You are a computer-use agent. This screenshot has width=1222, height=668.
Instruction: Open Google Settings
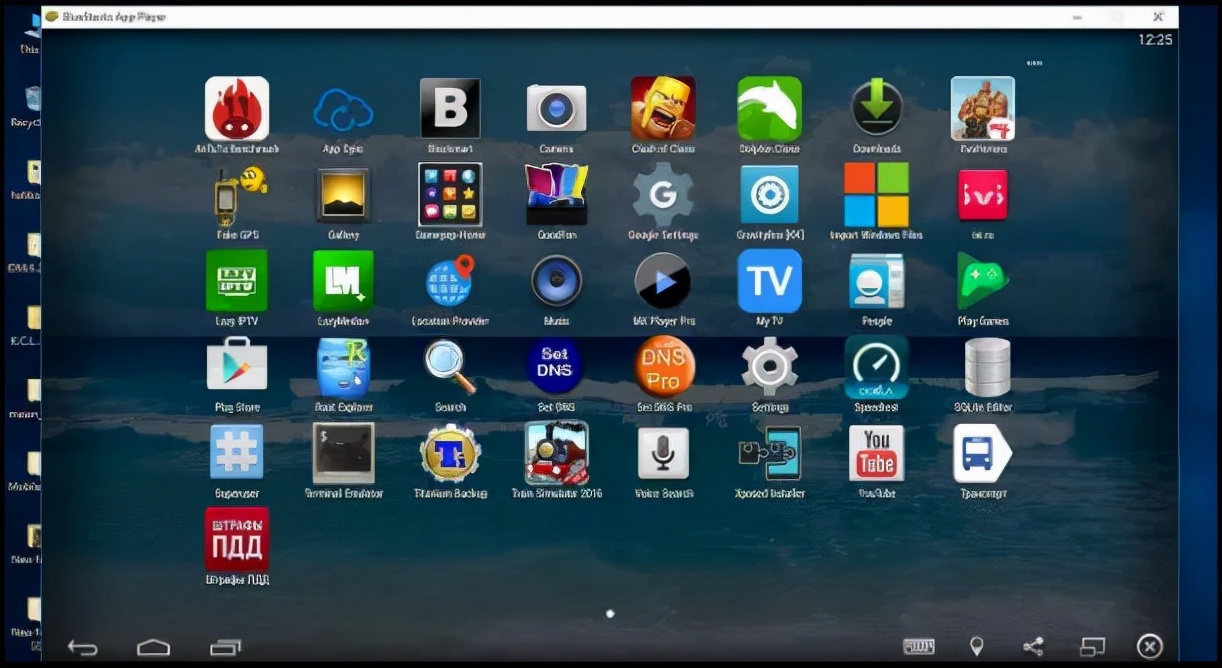point(663,195)
